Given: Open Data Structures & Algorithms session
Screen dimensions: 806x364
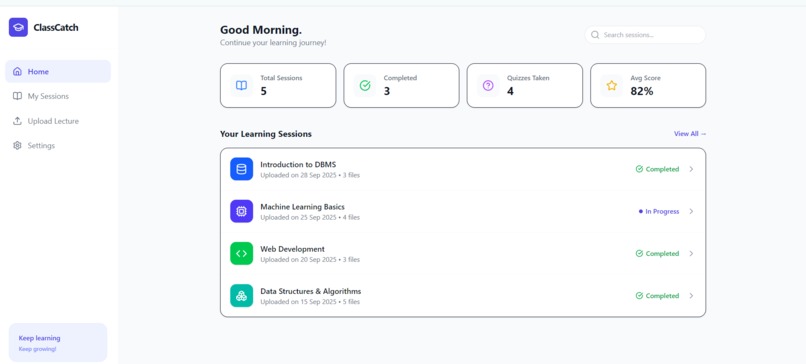Looking at the screenshot, I should pos(463,296).
